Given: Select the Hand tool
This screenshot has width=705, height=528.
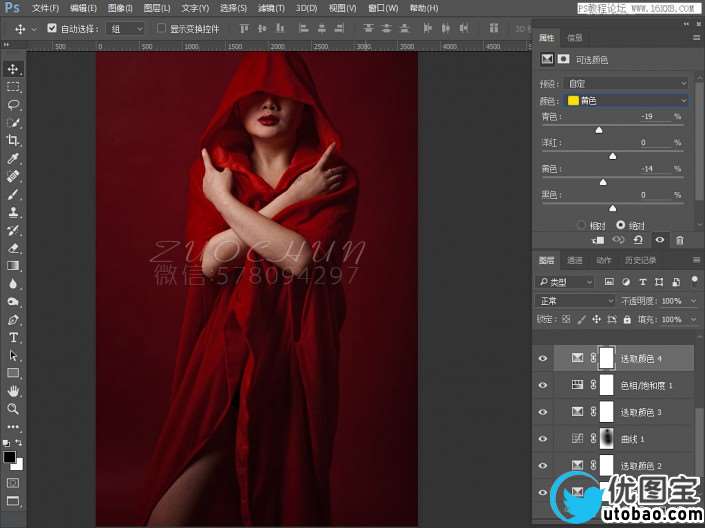Looking at the screenshot, I should coord(14,391).
